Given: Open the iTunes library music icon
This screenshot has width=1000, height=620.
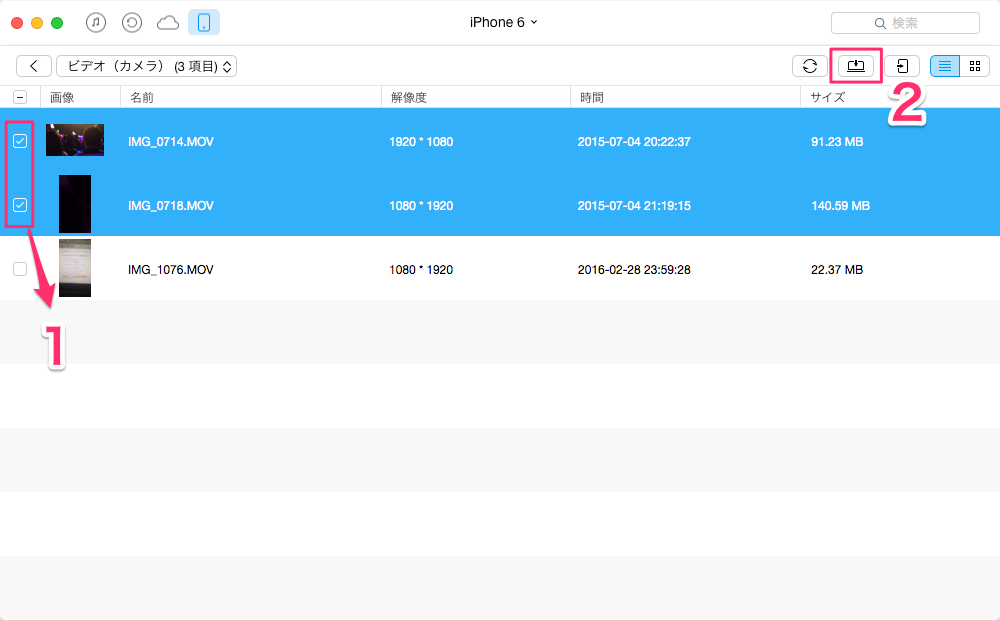Looking at the screenshot, I should point(96,23).
